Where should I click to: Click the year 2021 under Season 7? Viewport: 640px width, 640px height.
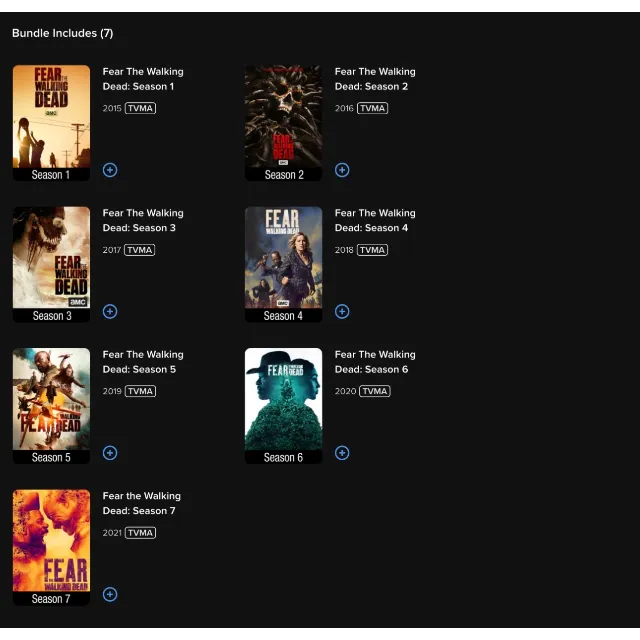[112, 533]
